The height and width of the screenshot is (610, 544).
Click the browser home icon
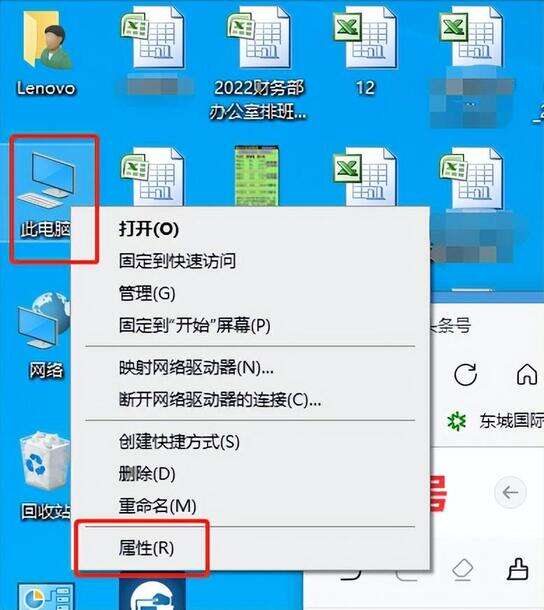(527, 374)
